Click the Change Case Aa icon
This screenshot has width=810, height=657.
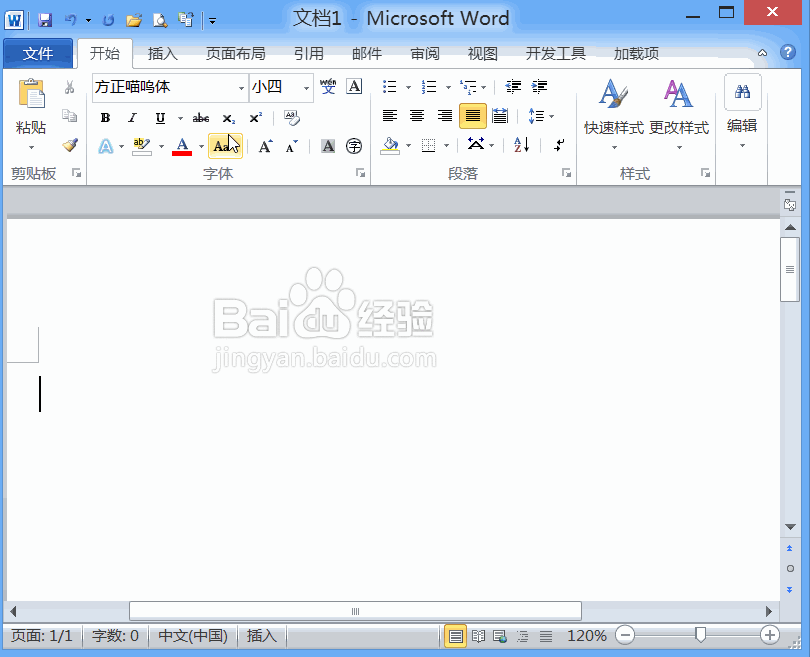coord(225,146)
